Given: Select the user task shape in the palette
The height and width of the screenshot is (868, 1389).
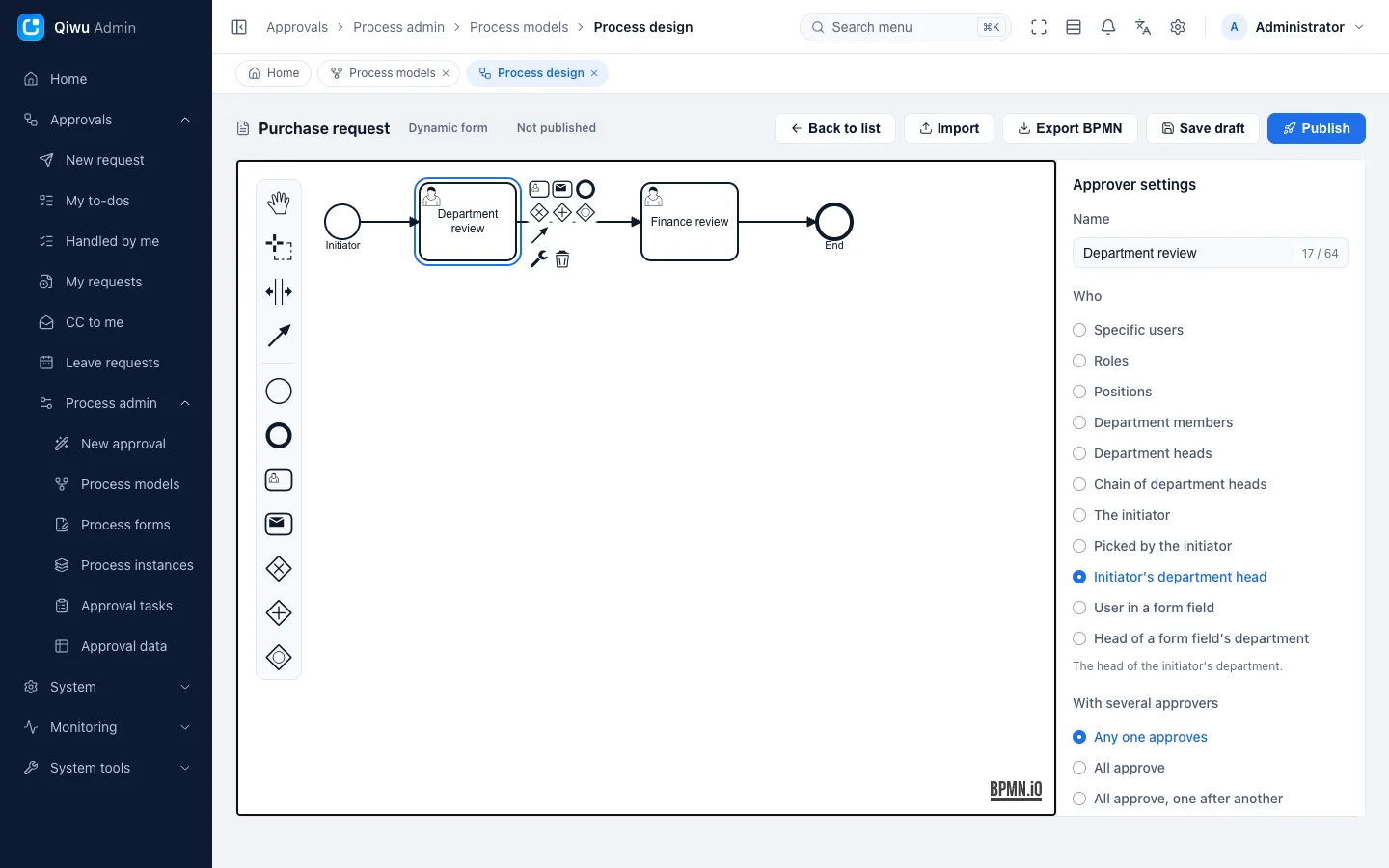Looking at the screenshot, I should [279, 479].
